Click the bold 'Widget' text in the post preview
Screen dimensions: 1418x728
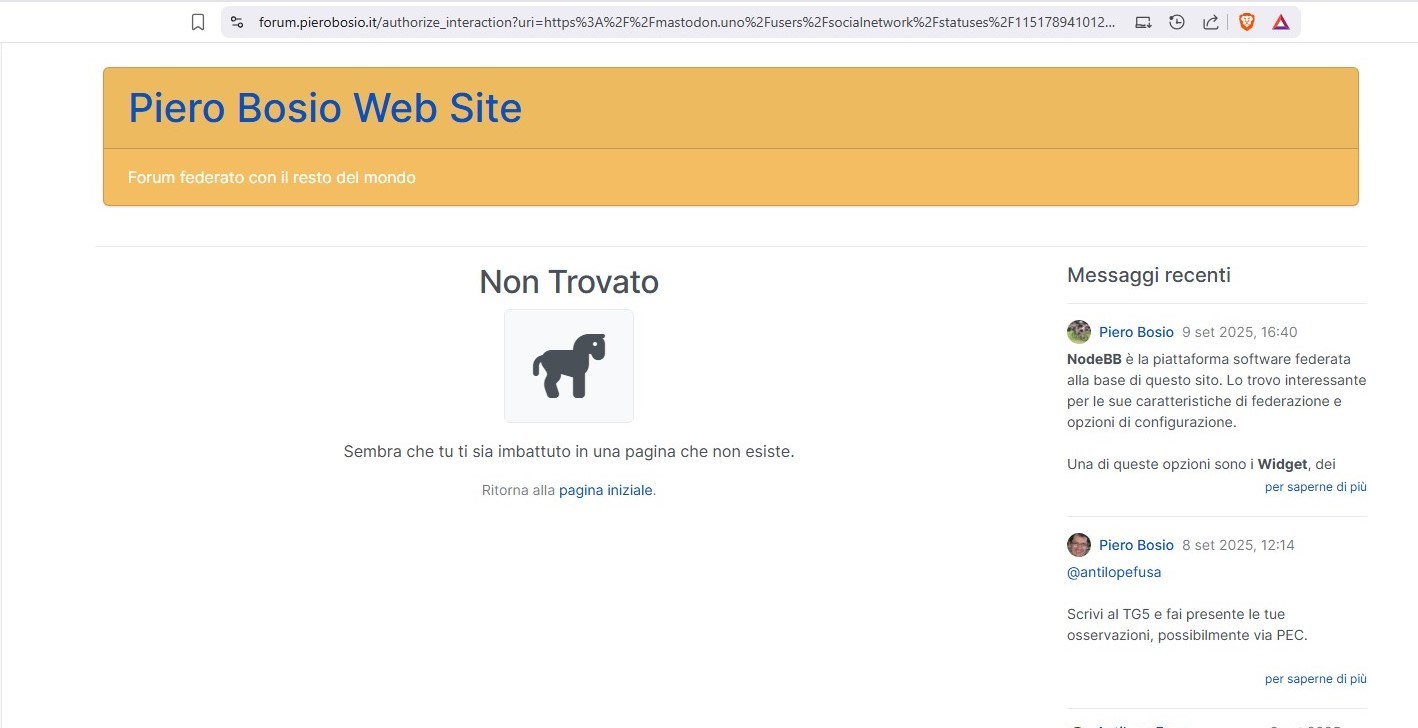(1282, 463)
